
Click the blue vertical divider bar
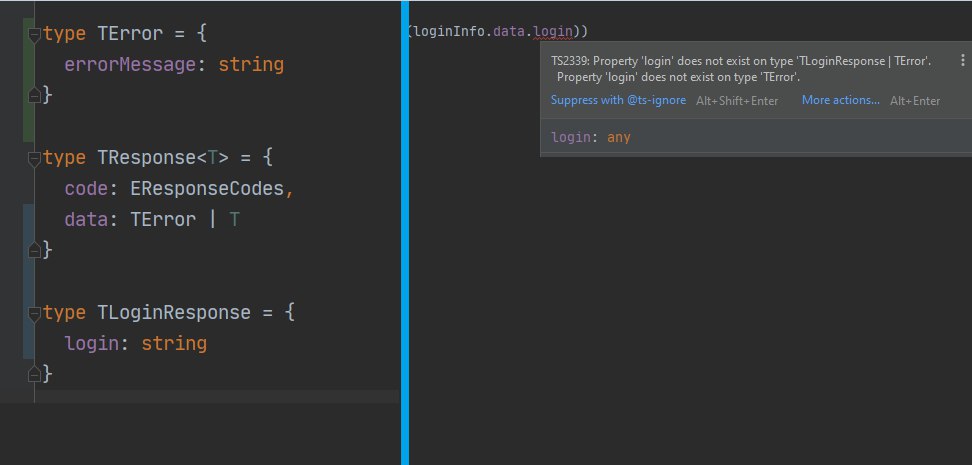coord(404,232)
